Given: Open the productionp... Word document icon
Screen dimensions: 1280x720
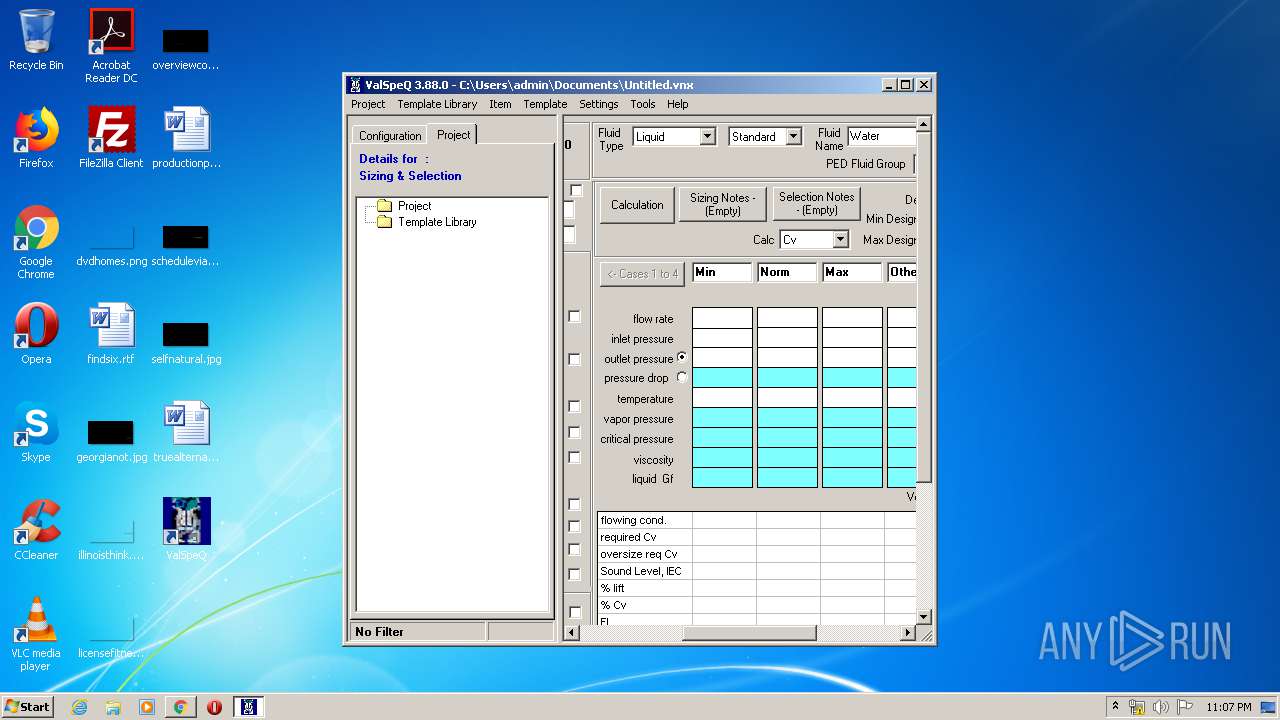Looking at the screenshot, I should pyautogui.click(x=186, y=138).
